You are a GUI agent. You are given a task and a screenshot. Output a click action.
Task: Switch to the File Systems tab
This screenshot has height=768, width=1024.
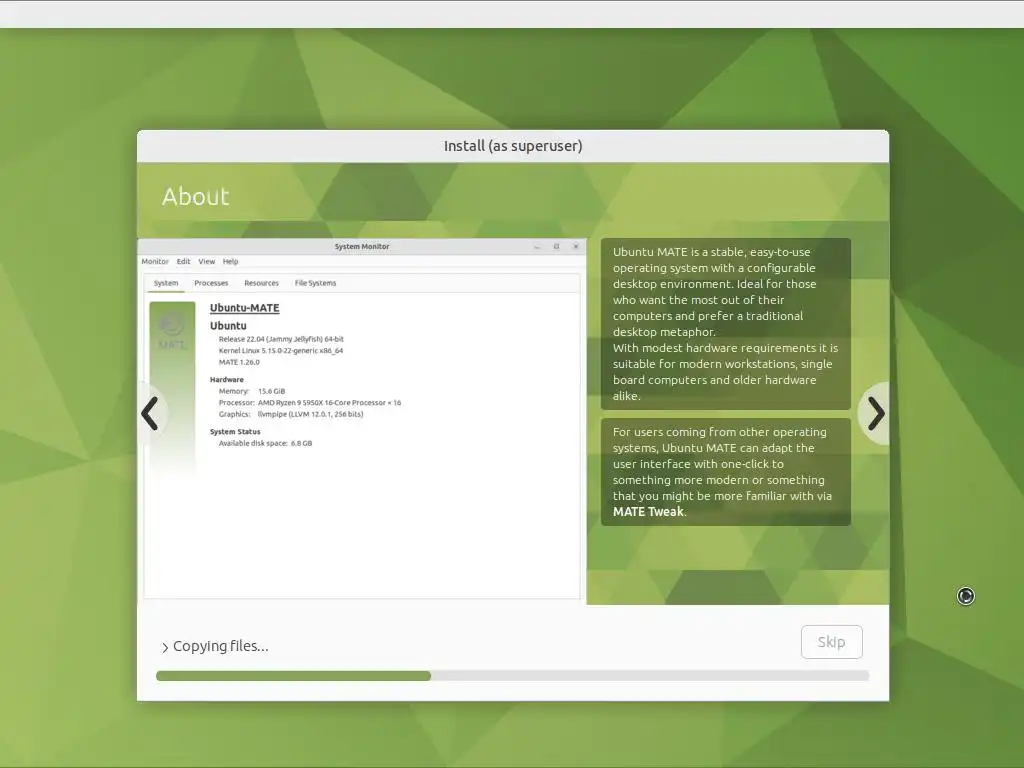tap(315, 283)
